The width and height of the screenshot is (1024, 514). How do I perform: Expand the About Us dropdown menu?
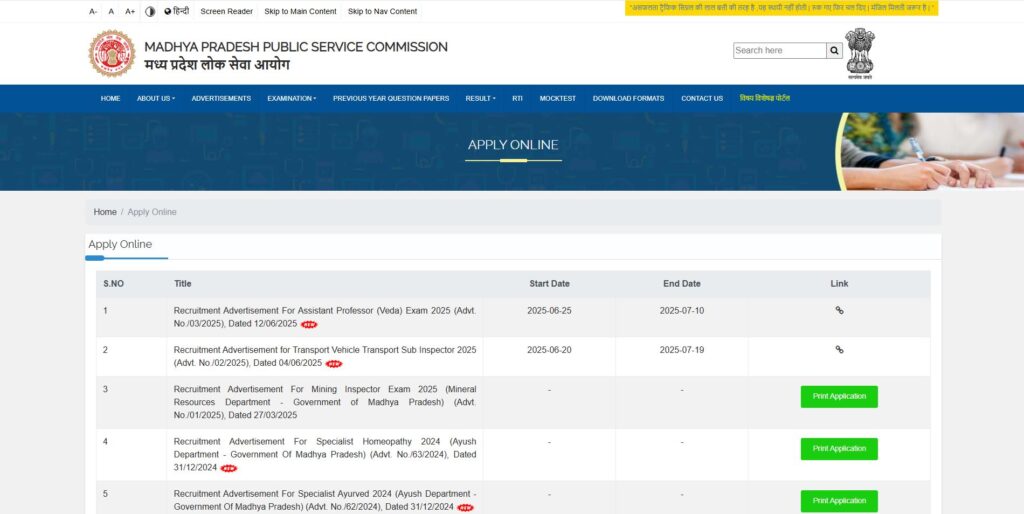click(155, 98)
